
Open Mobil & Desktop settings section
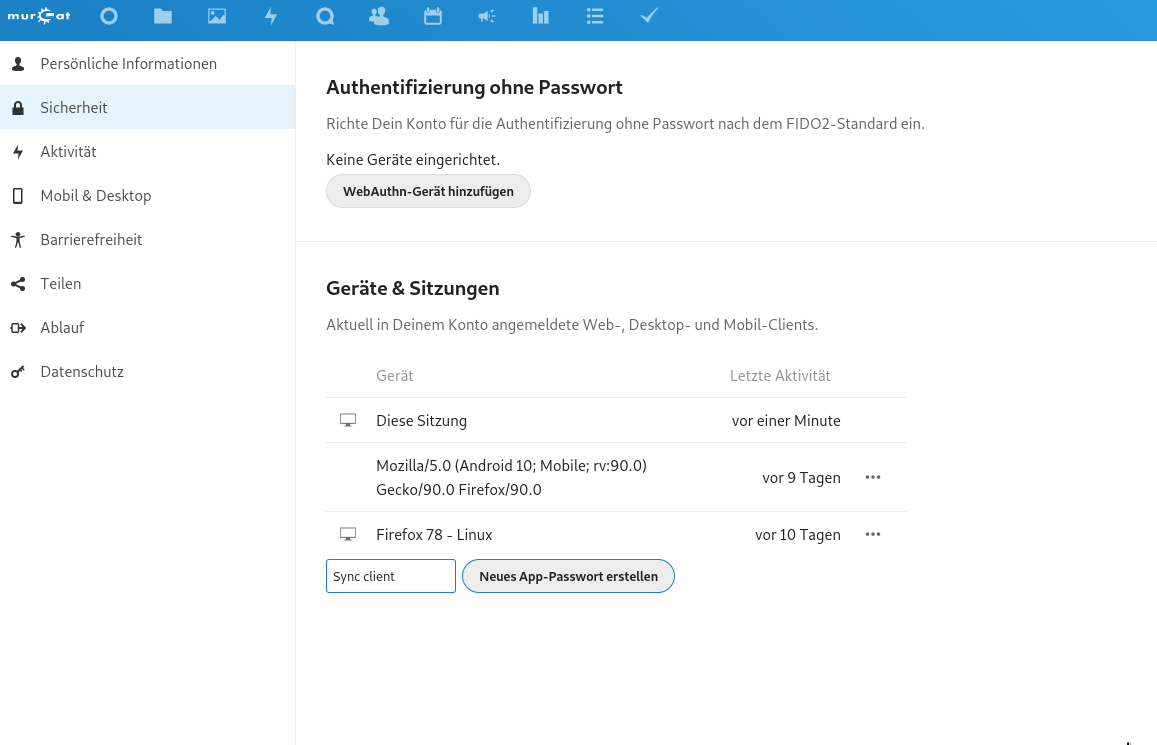click(x=96, y=196)
